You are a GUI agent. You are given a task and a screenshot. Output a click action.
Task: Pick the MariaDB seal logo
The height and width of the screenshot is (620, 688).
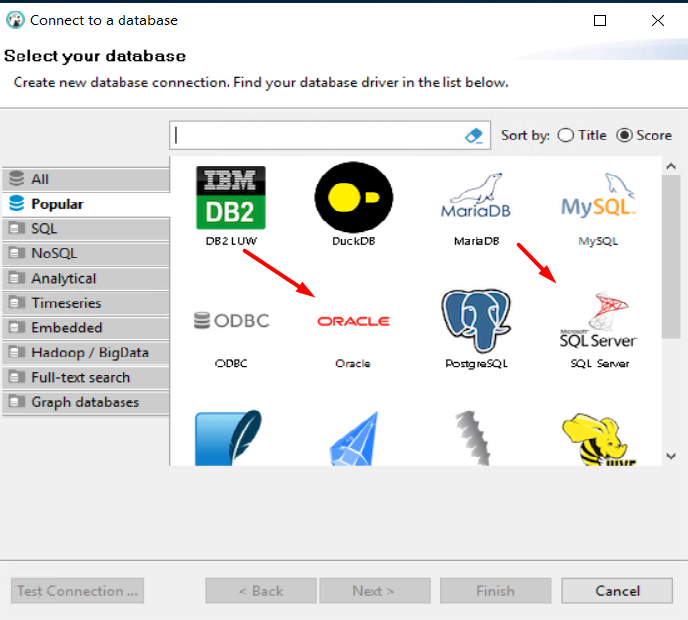(x=476, y=197)
